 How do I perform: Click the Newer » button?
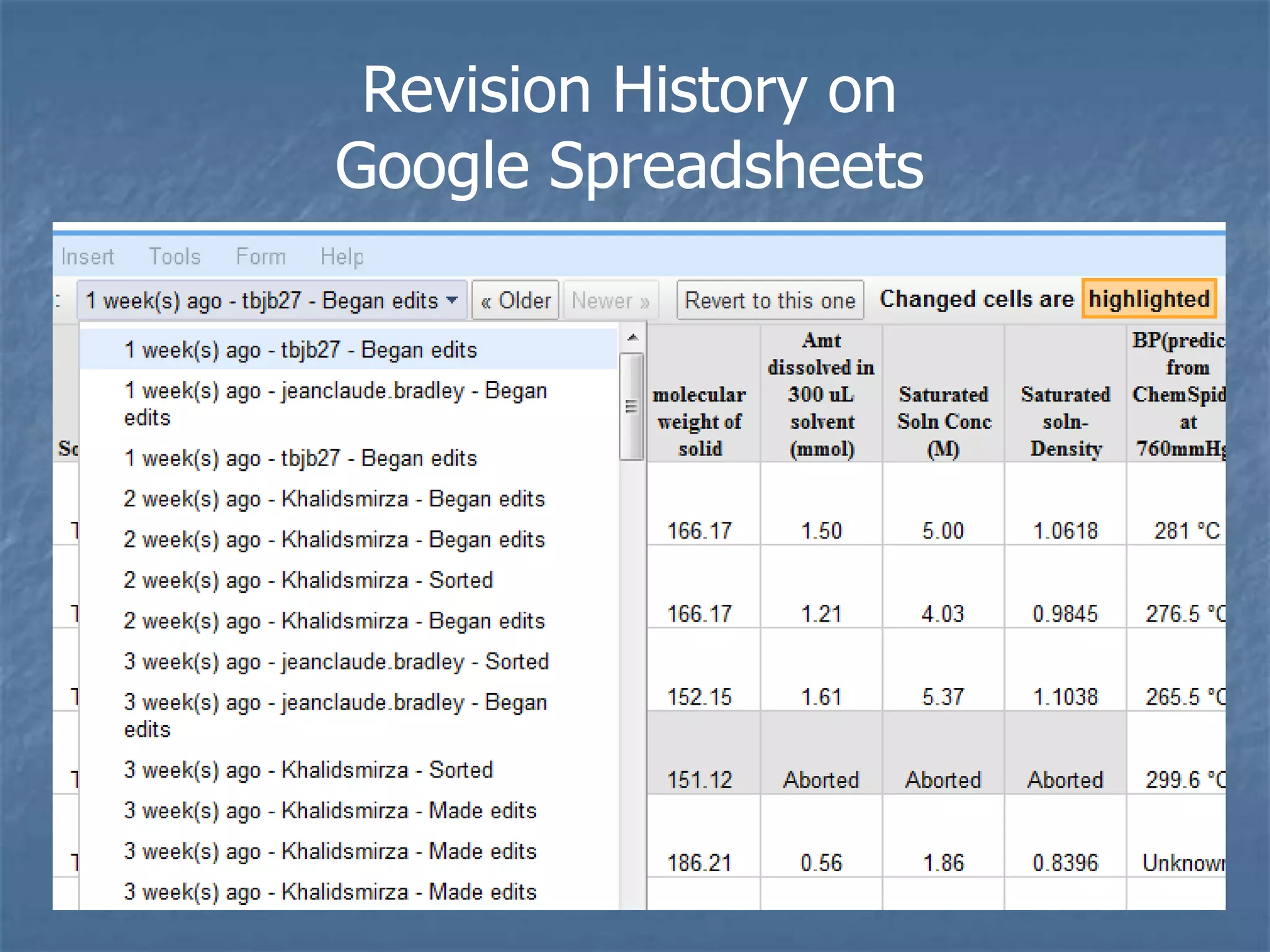tap(610, 301)
